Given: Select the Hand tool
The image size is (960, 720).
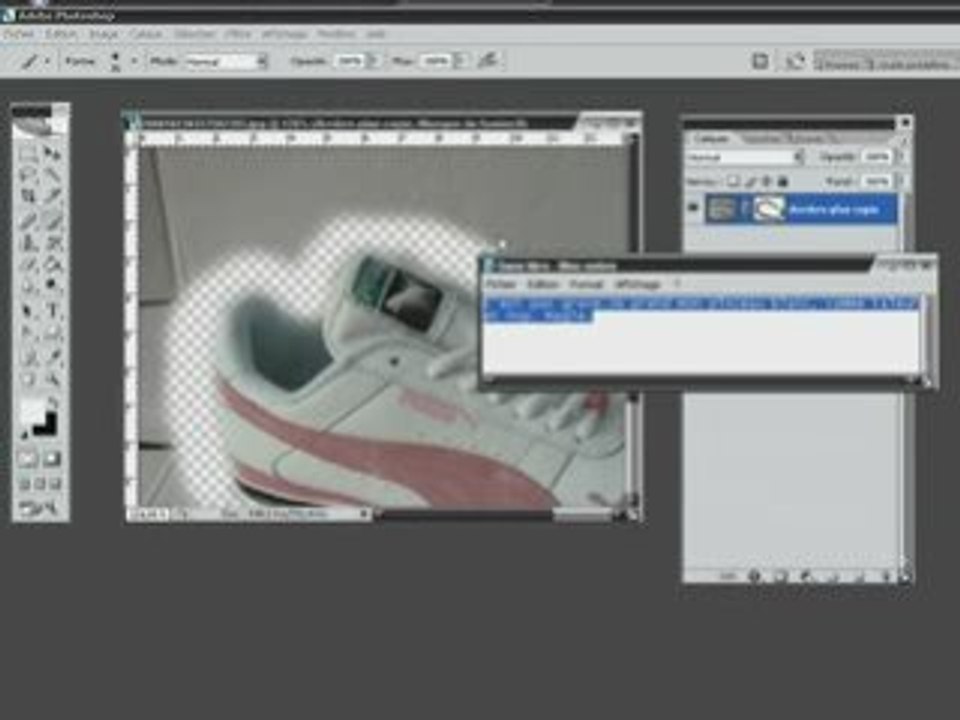Looking at the screenshot, I should pos(28,380).
